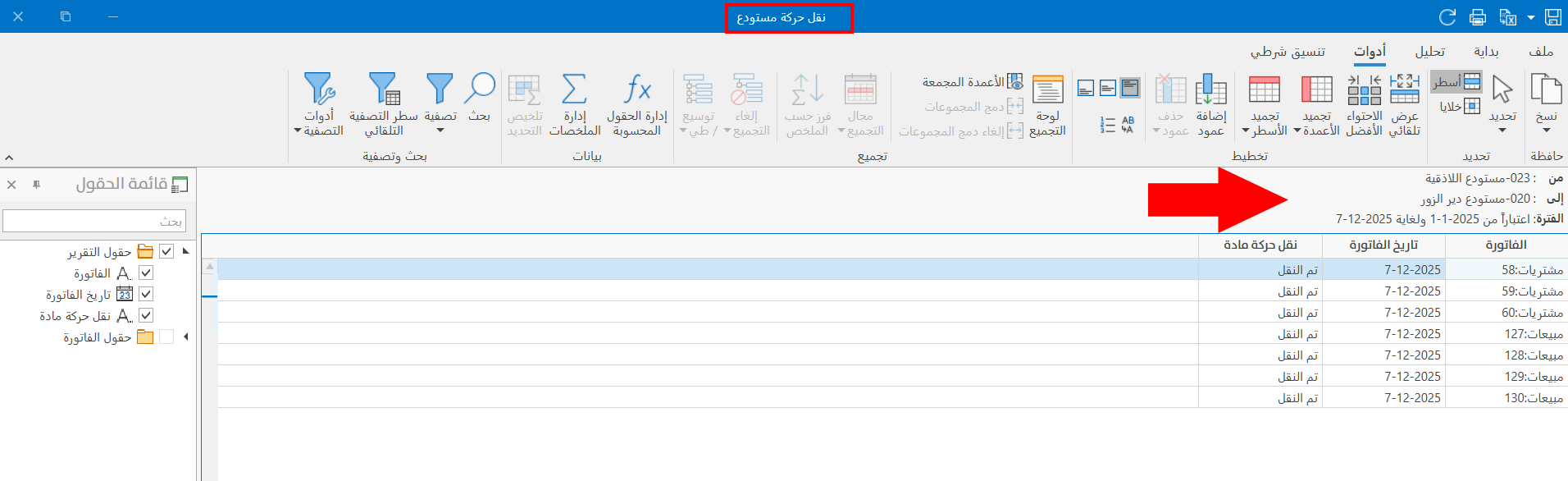The height and width of the screenshot is (481, 1568).
Task: Expand the حقول الفاتورة folder node
Action: tap(186, 337)
